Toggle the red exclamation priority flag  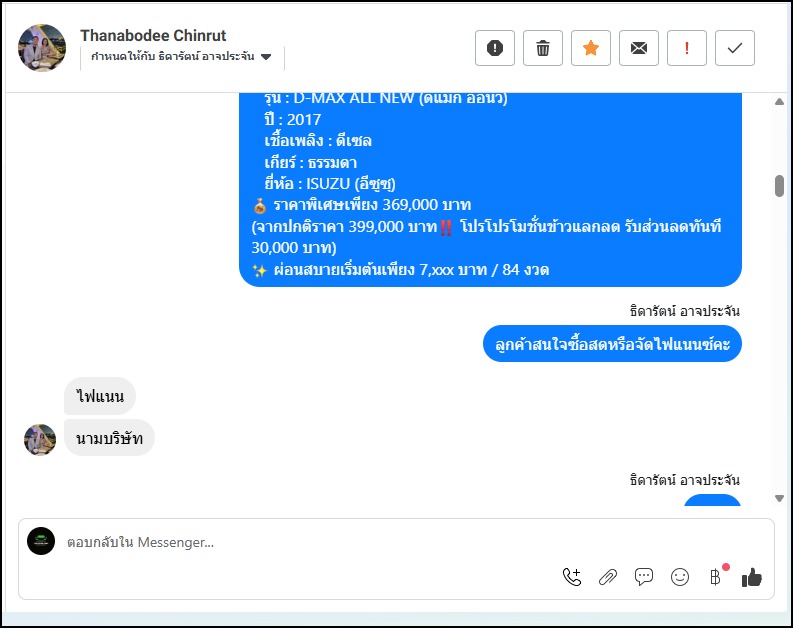(687, 48)
